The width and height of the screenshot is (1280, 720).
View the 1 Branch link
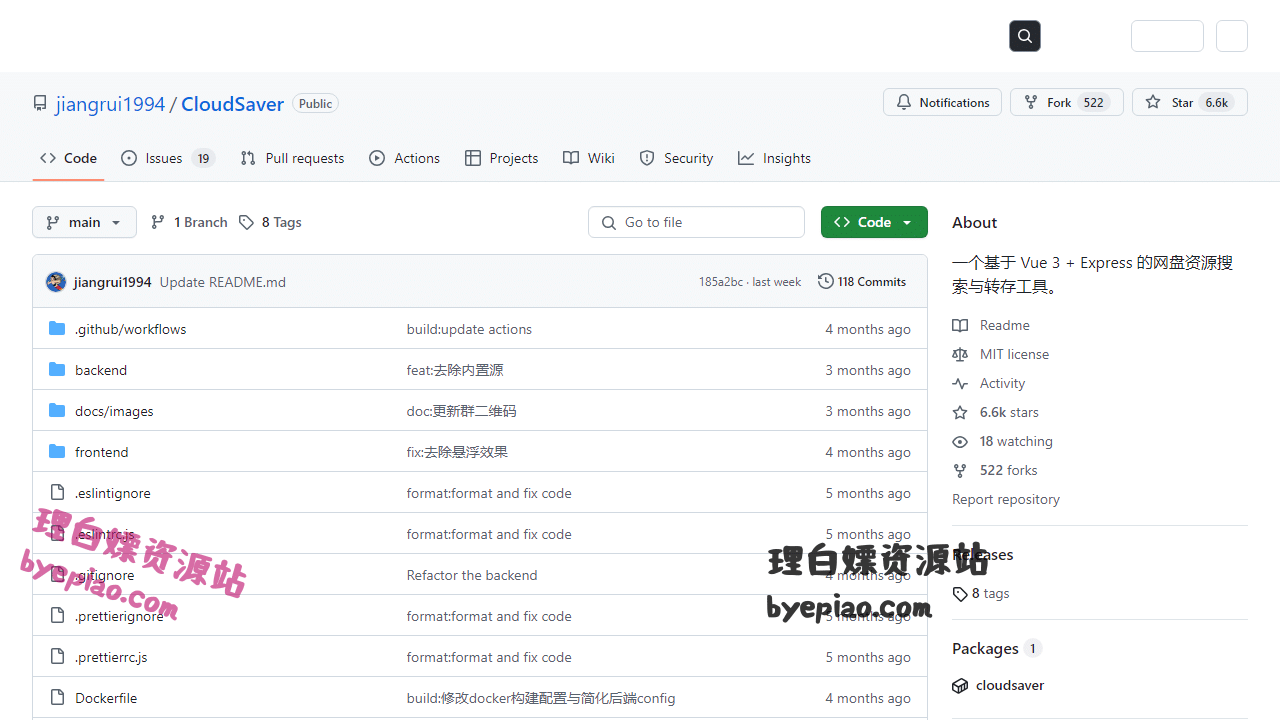coord(189,222)
